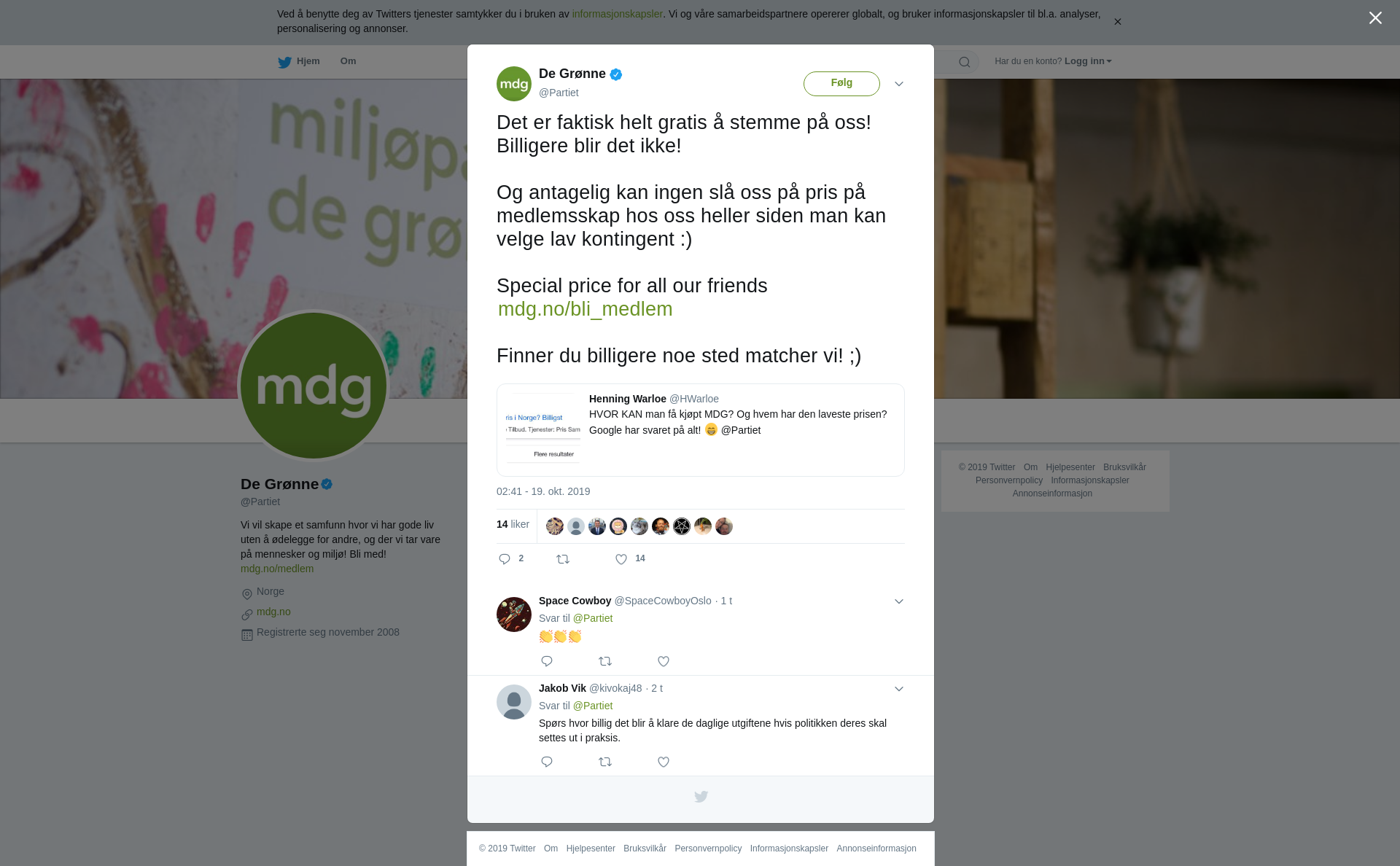Open the Logg inn dropdown
Image resolution: width=1400 pixels, height=866 pixels.
click(x=1088, y=61)
